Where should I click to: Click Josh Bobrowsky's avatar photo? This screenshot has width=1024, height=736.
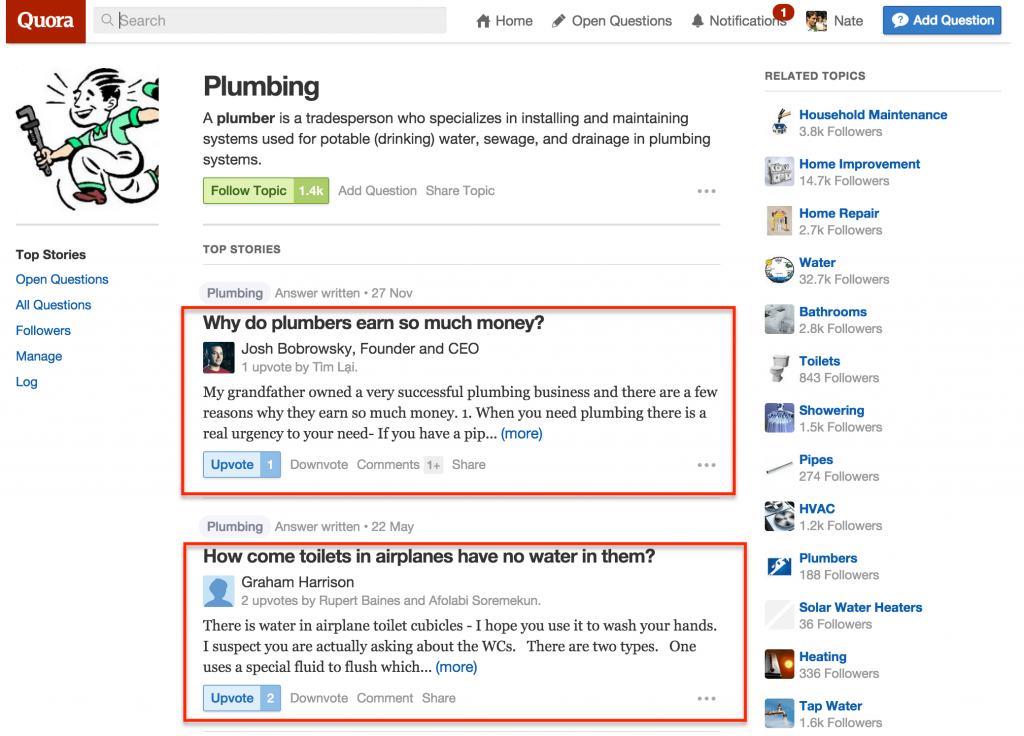point(219,357)
